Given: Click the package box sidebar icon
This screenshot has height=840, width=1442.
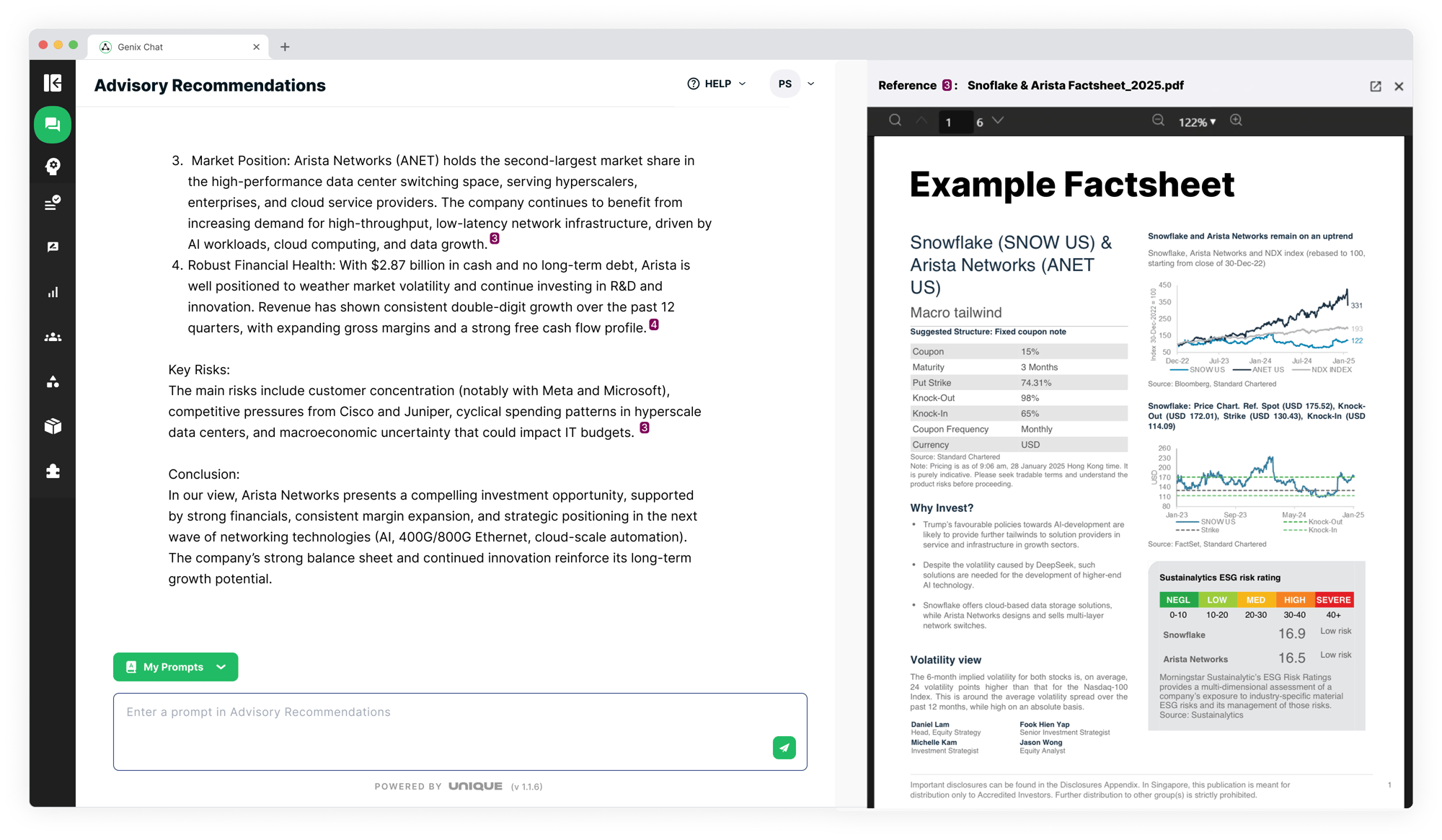Looking at the screenshot, I should pyautogui.click(x=53, y=426).
